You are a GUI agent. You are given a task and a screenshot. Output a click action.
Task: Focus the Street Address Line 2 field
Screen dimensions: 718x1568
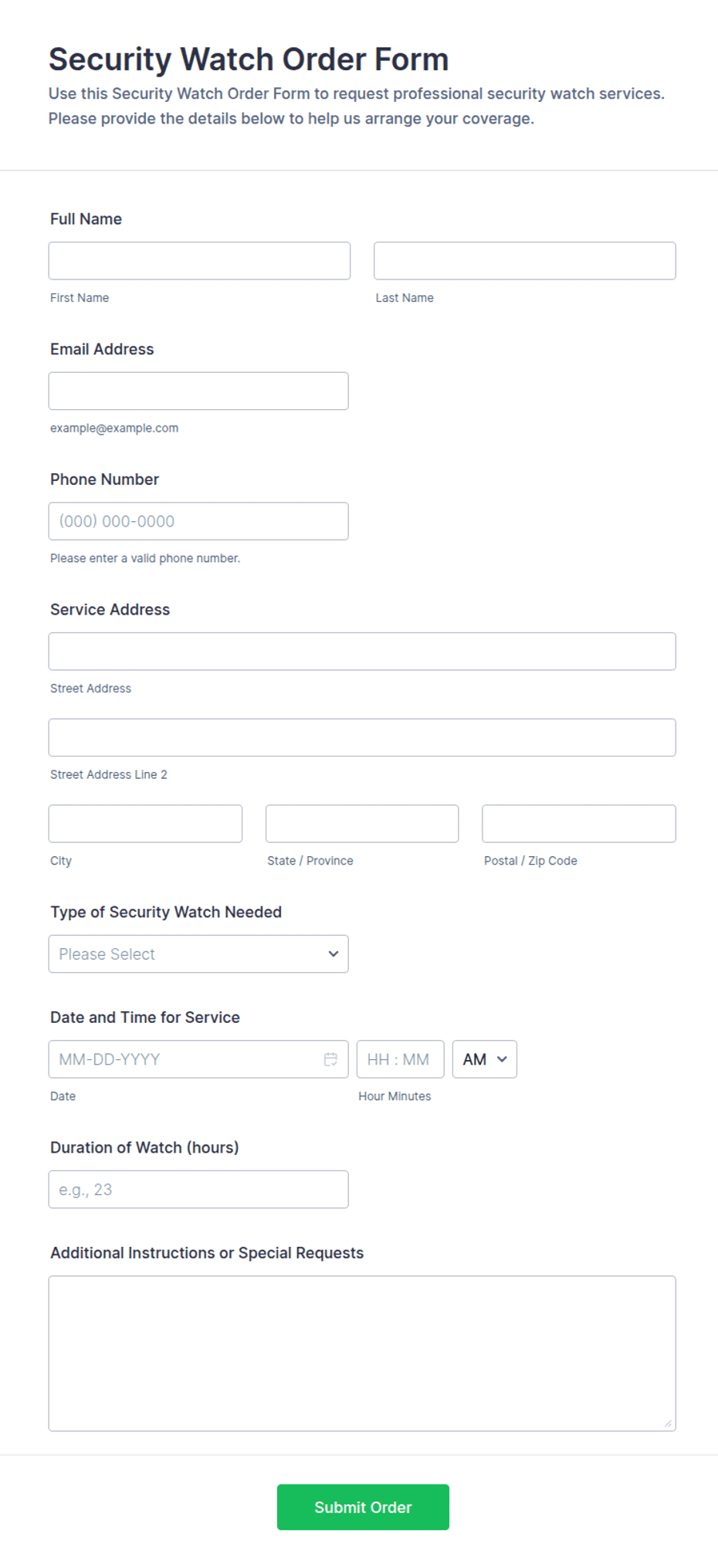tap(362, 738)
